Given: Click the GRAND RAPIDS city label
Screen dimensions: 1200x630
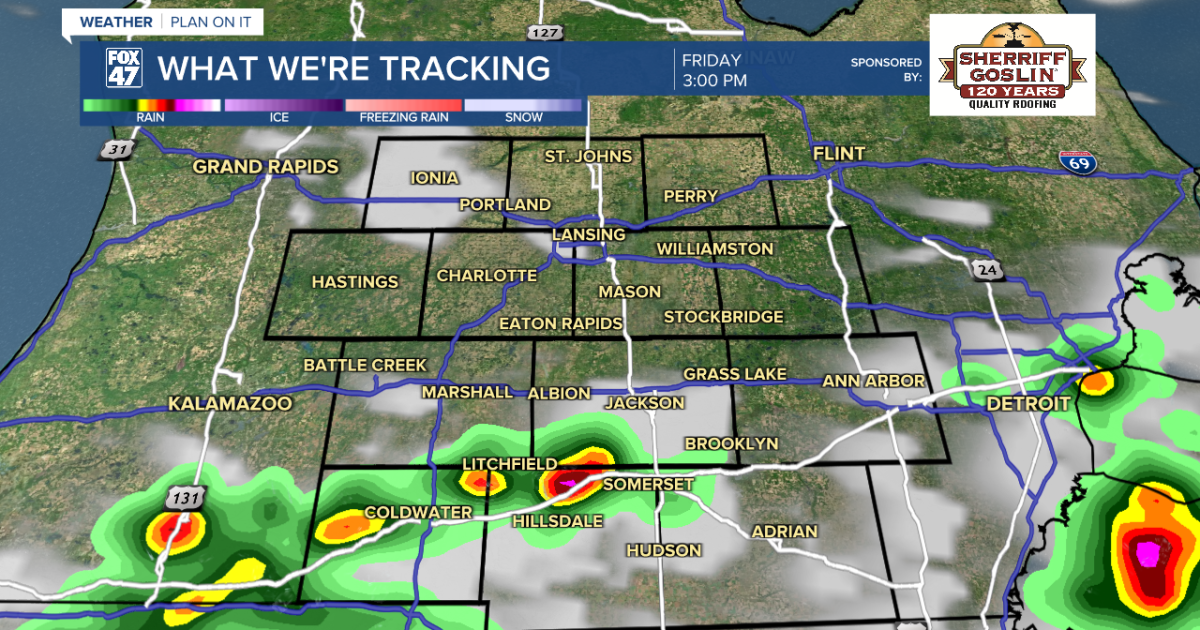Looking at the screenshot, I should click(266, 166).
